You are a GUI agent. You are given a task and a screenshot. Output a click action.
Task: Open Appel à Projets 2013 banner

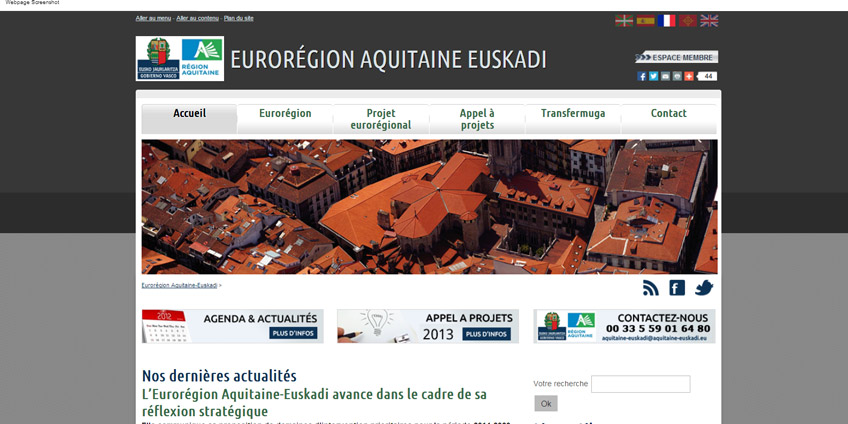[x=428, y=326]
